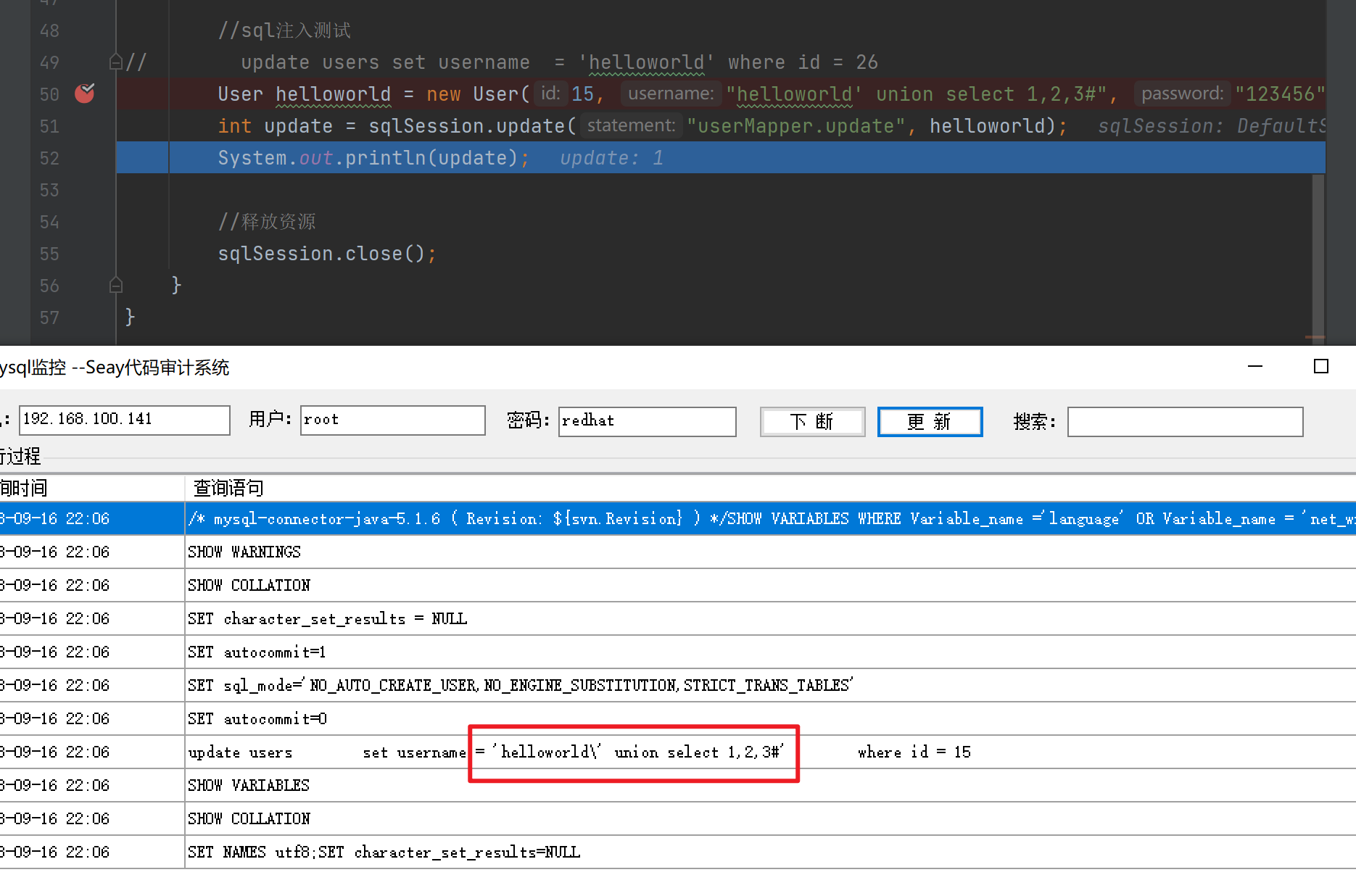Viewport: 1356px width, 896px height.
Task: Focus the 搜索 search field
Action: (1185, 421)
